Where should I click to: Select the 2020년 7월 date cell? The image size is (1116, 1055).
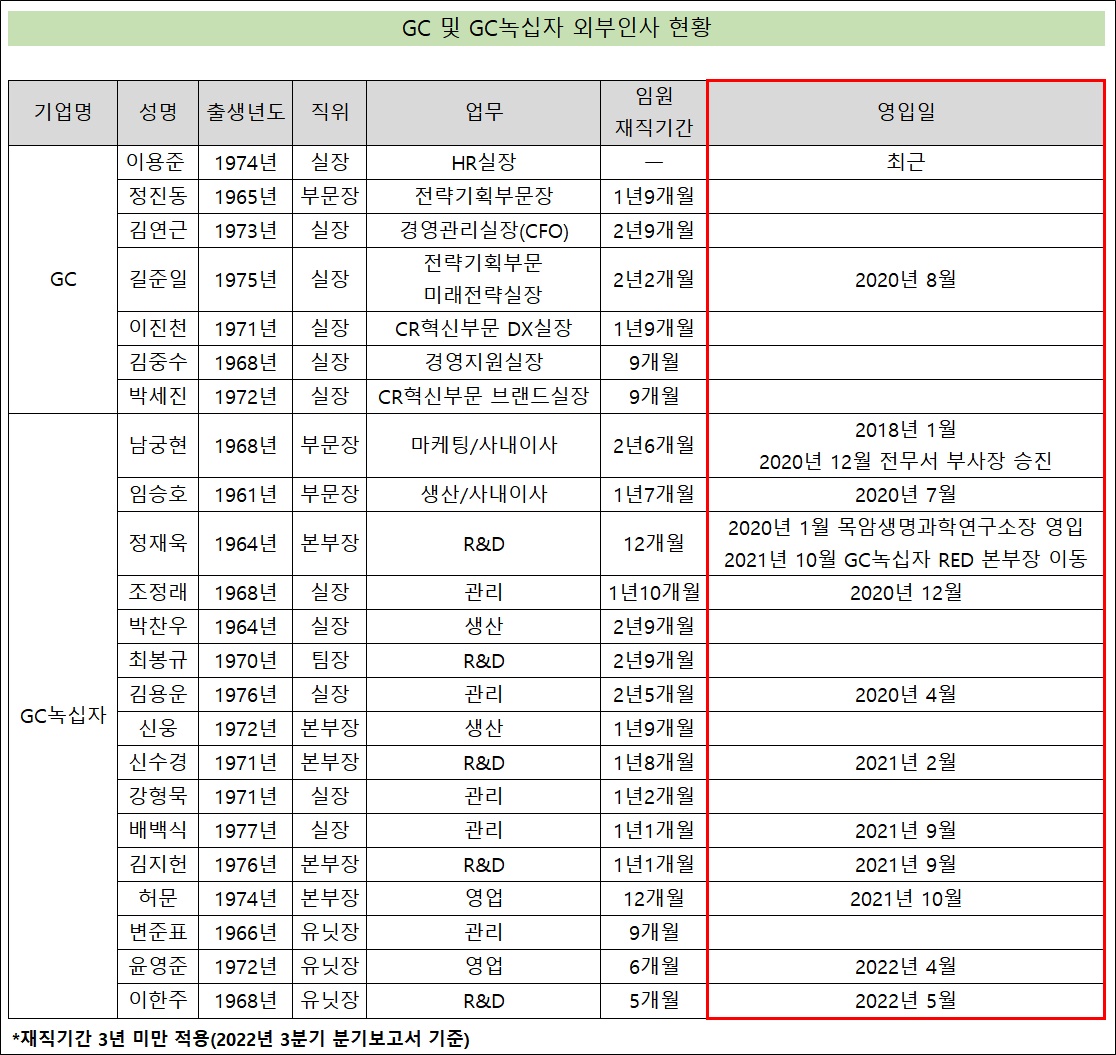click(905, 494)
